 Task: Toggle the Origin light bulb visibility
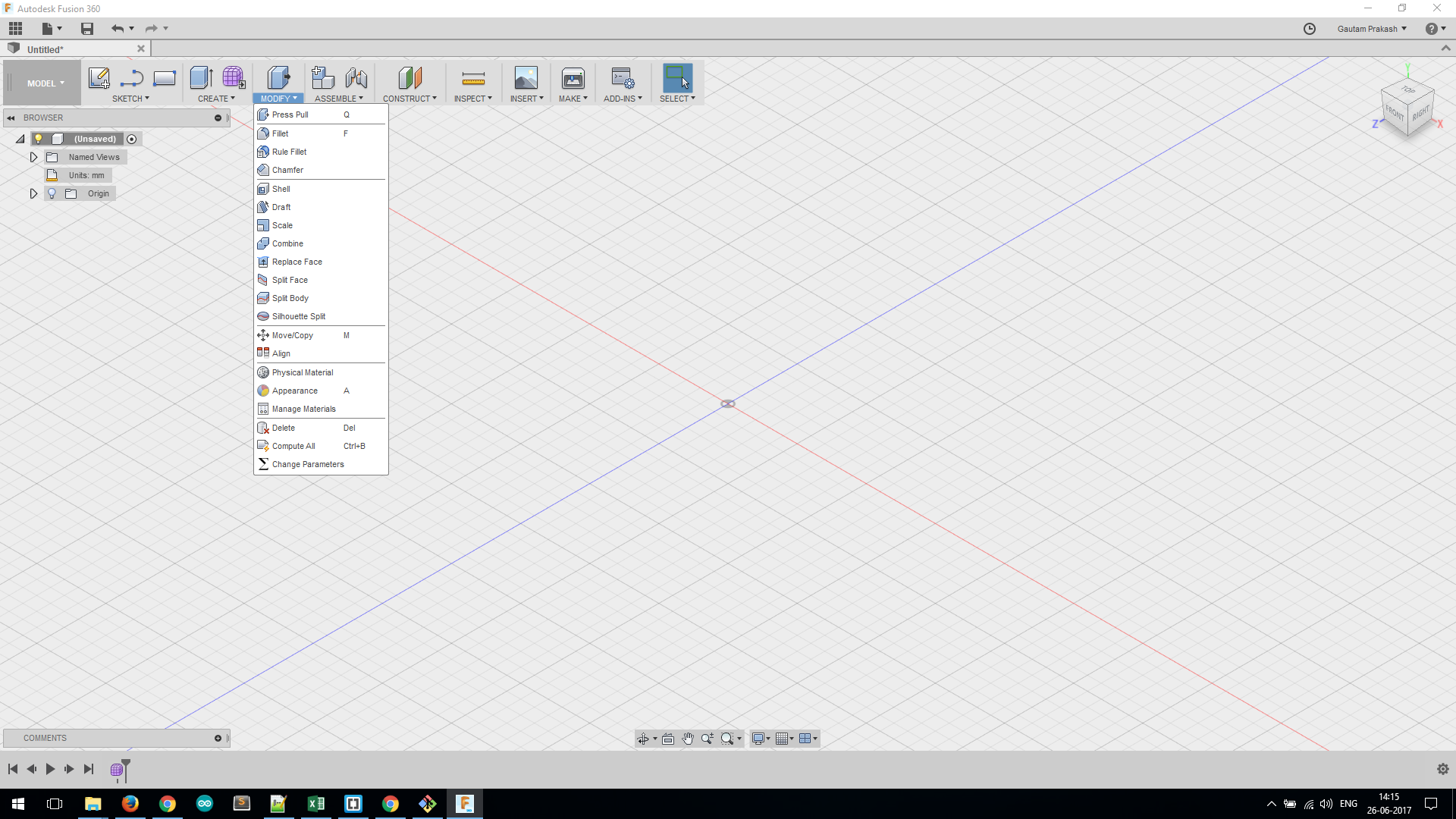pyautogui.click(x=52, y=193)
